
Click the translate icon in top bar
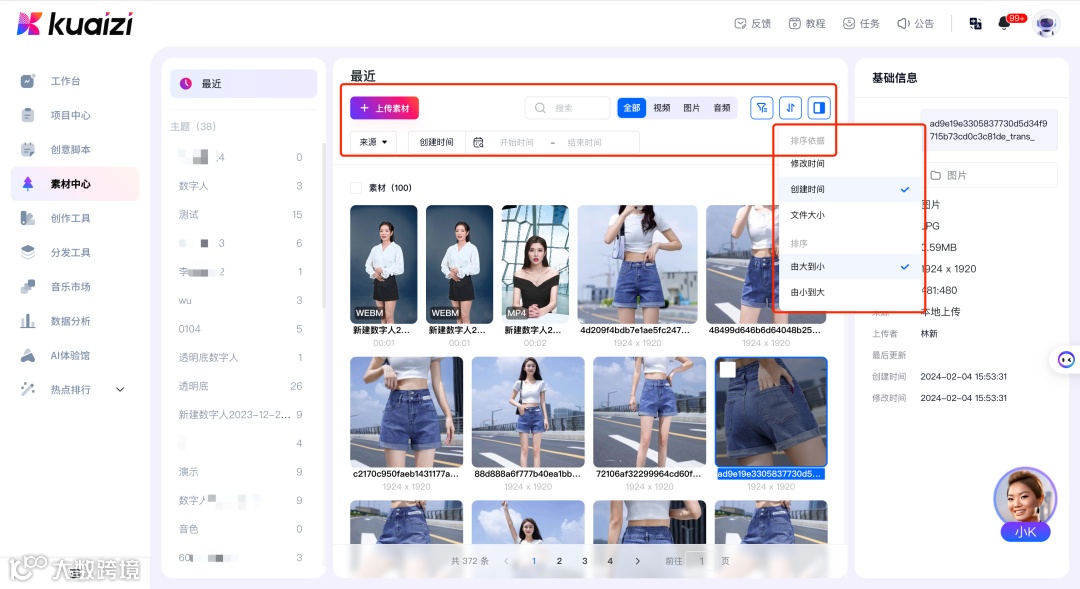(975, 23)
